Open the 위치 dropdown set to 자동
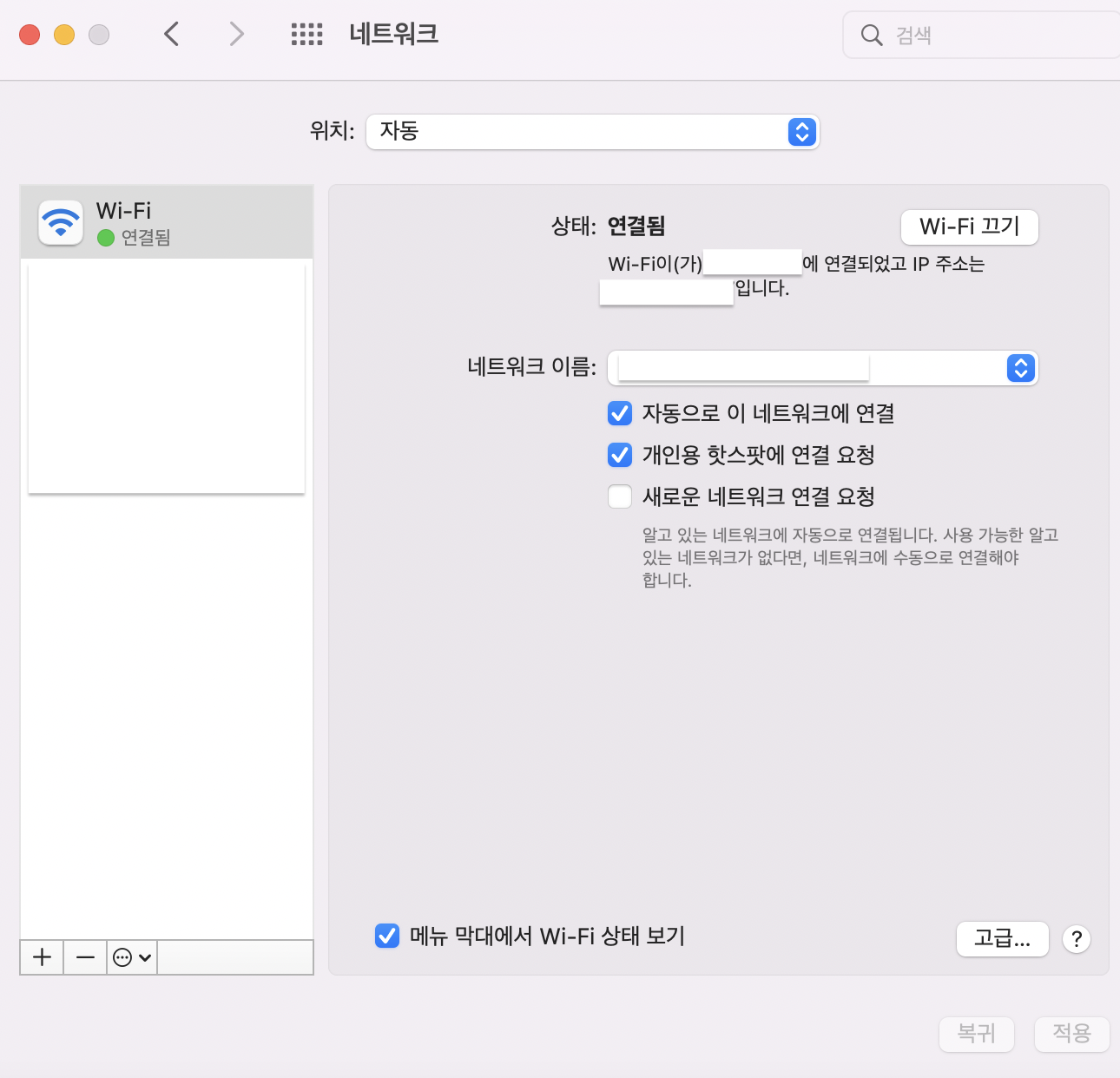Screen dimensions: 1120x1078 pos(592,132)
